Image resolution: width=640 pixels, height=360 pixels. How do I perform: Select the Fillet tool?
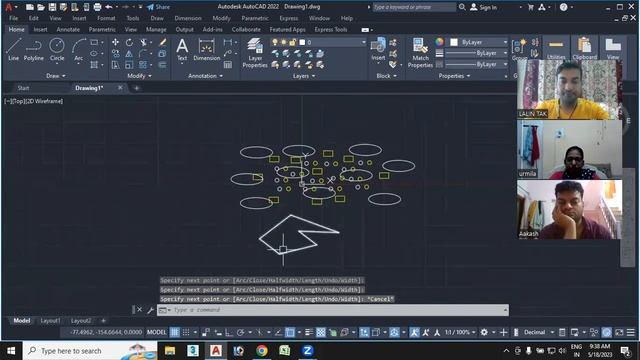click(x=143, y=53)
